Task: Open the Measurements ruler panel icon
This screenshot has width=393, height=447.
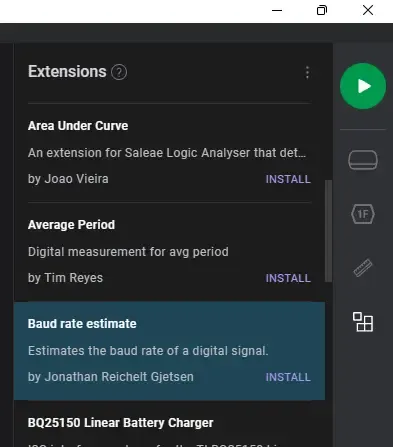Action: pyautogui.click(x=363, y=268)
